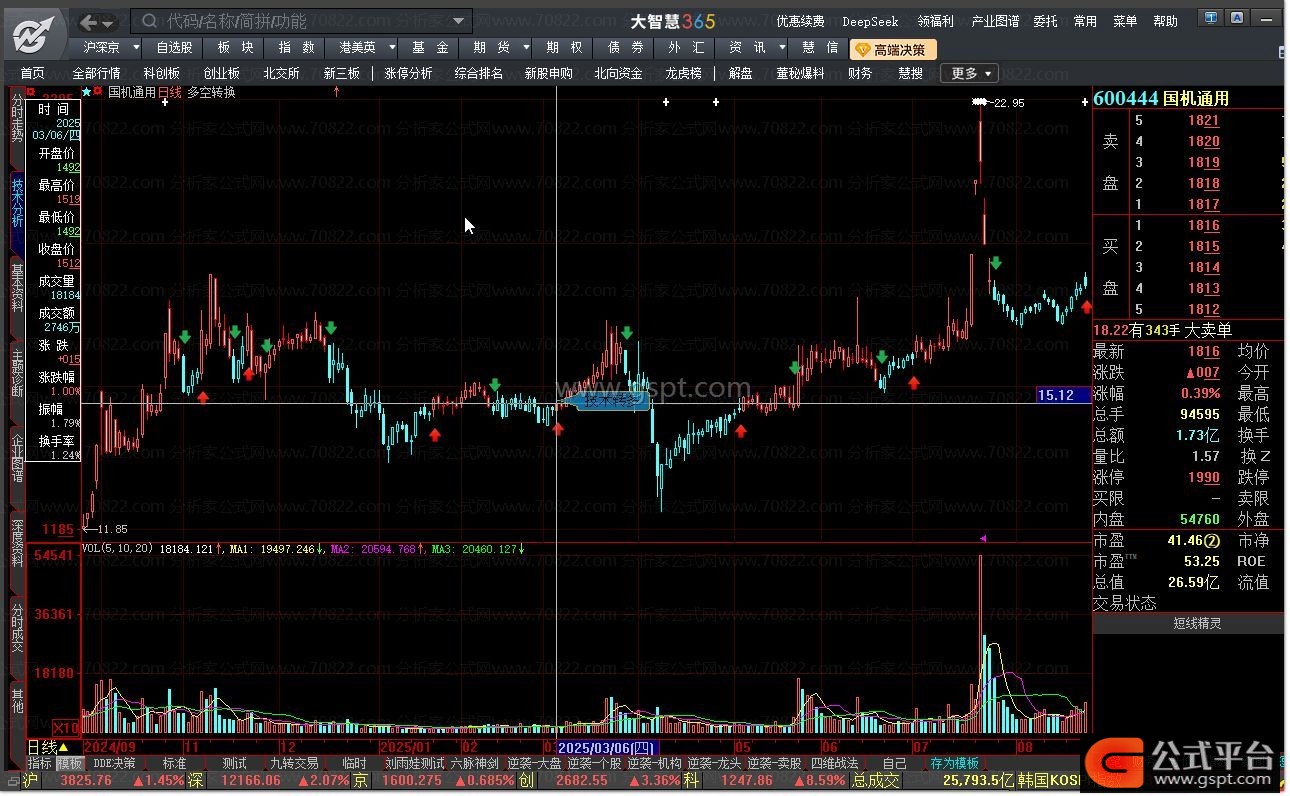Click the cyan star favorite icon beside 国机通用

(x=86, y=92)
